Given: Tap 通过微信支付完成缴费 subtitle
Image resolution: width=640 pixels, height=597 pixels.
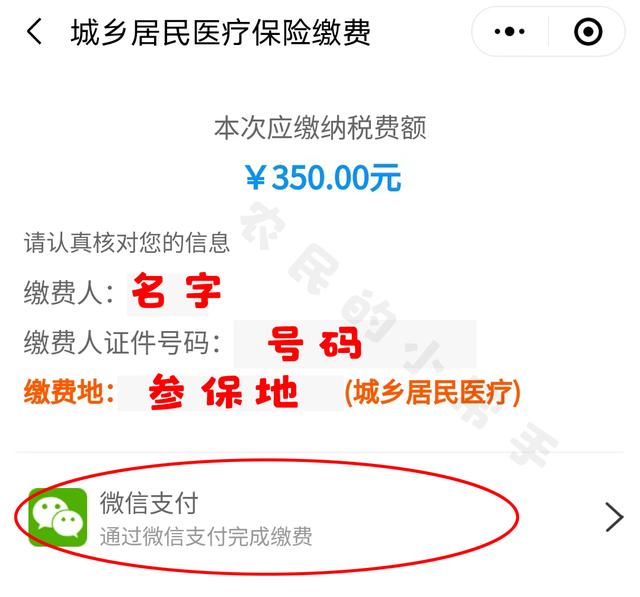Looking at the screenshot, I should pos(206,536).
